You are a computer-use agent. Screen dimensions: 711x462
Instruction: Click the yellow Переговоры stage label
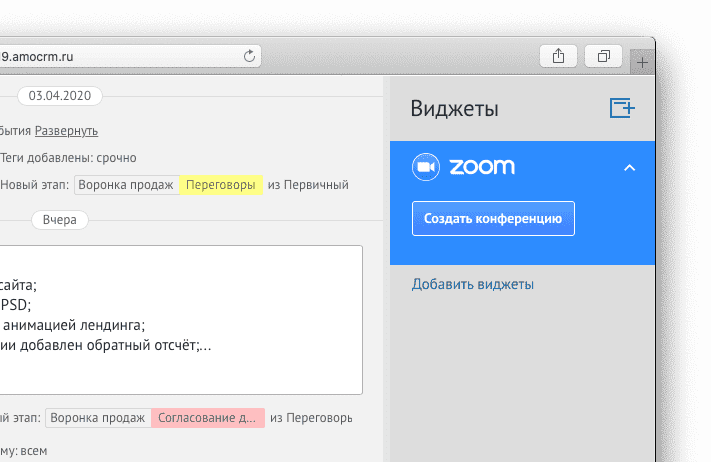[x=221, y=184]
